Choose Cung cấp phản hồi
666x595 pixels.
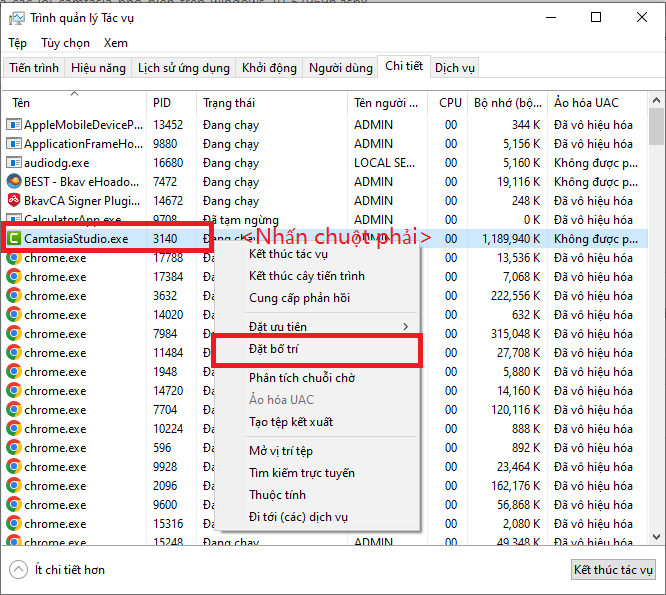tap(318, 298)
